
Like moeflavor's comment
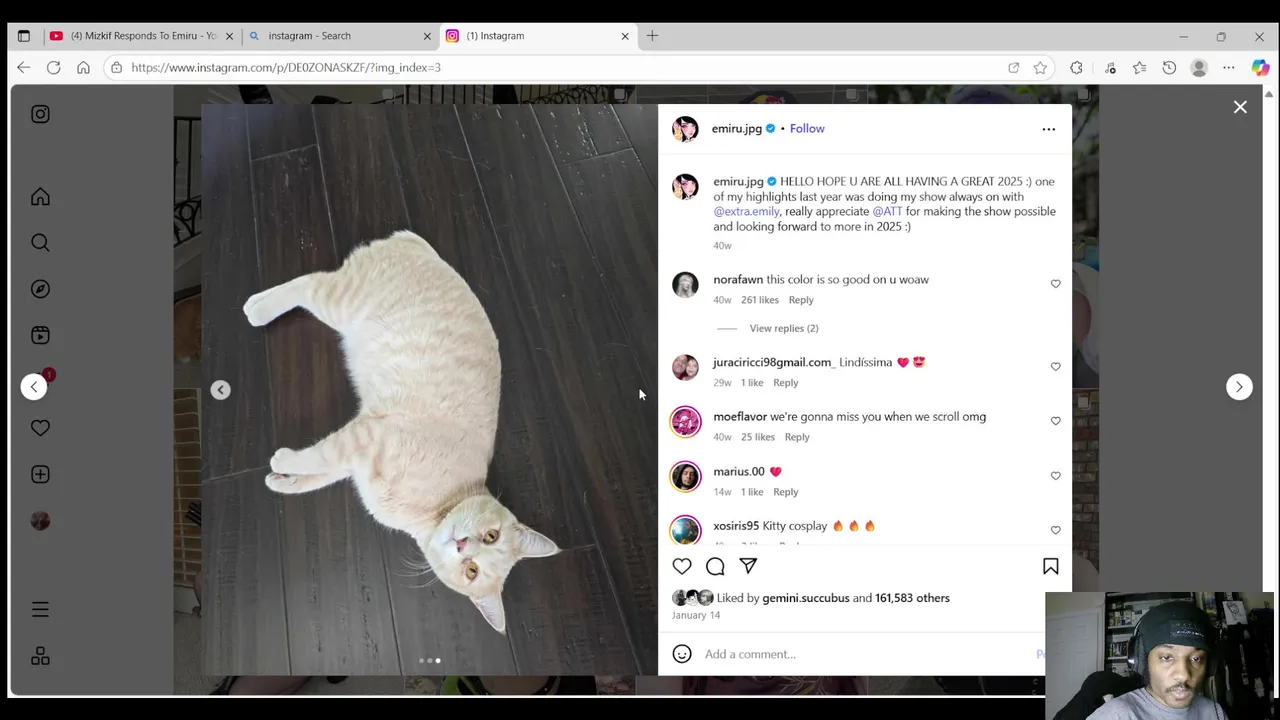point(1055,421)
